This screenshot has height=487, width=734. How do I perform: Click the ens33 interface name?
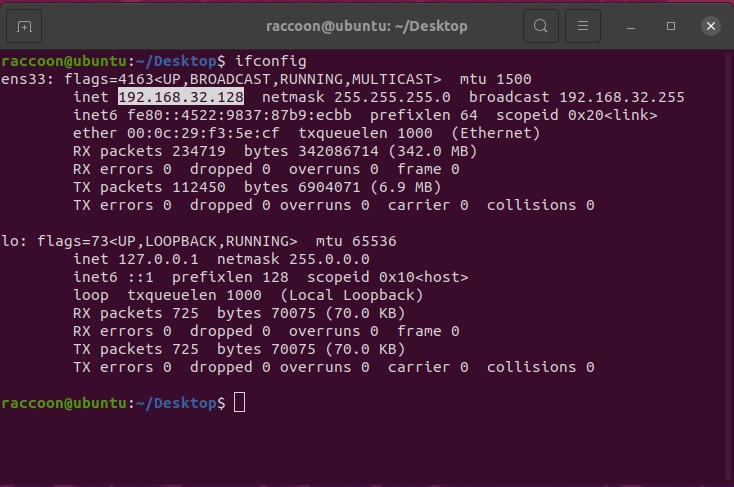(x=23, y=79)
